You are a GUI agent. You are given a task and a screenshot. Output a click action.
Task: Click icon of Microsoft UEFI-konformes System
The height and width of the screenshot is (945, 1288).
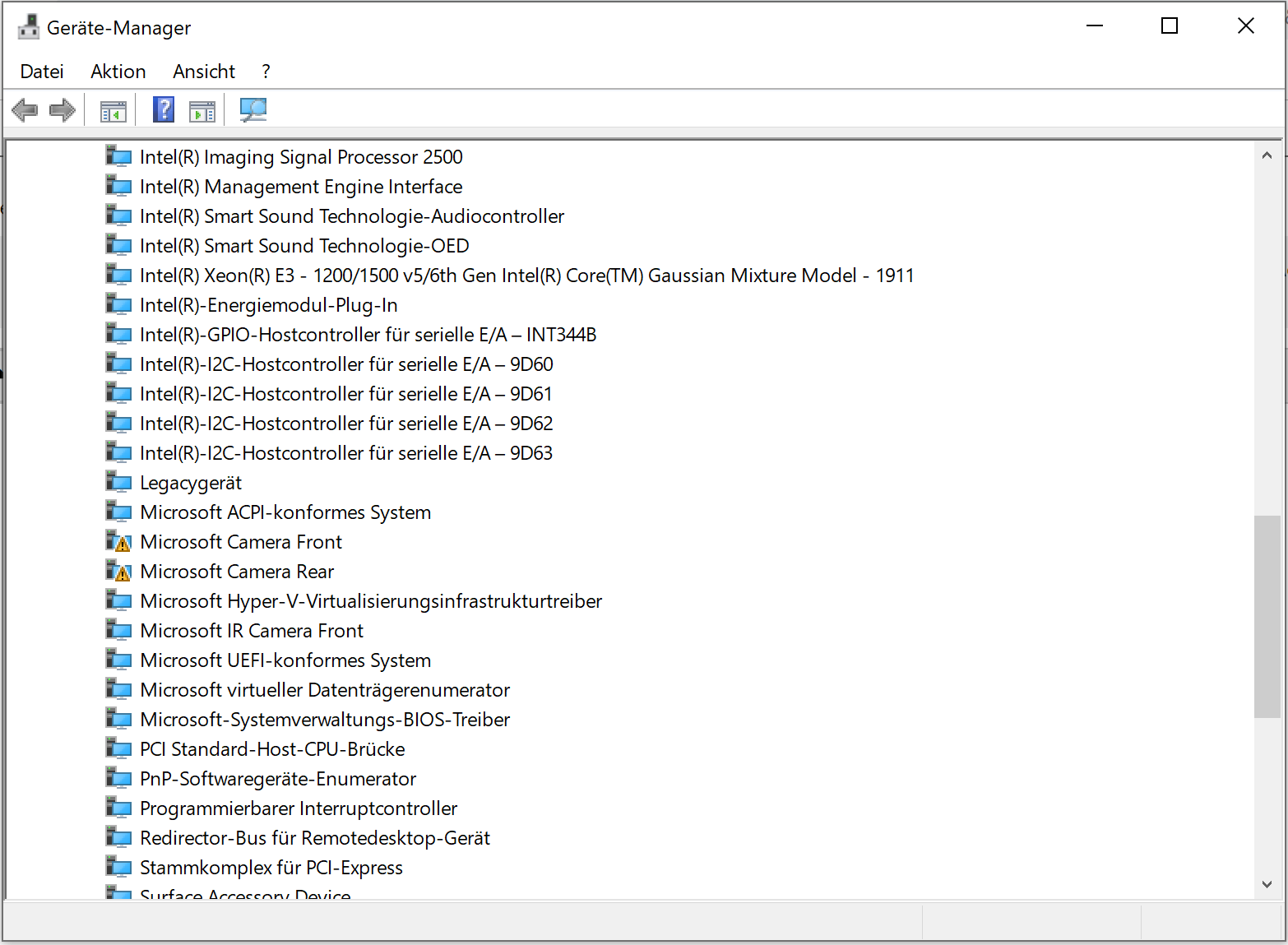pyautogui.click(x=118, y=660)
